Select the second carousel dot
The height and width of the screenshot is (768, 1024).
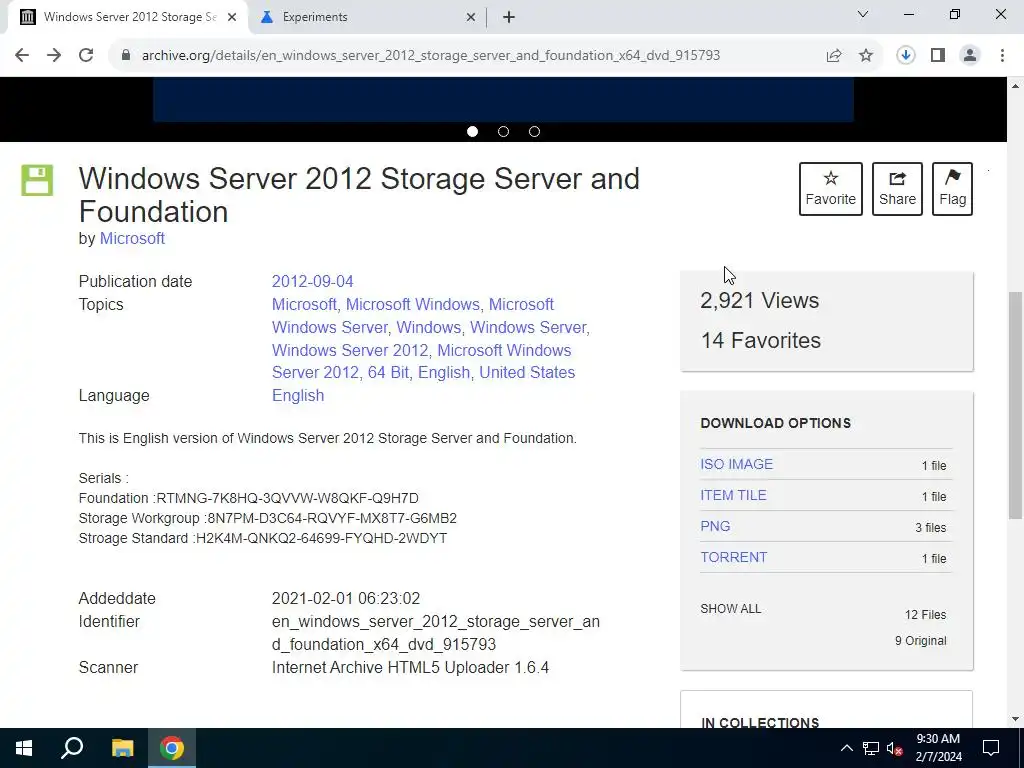[x=504, y=132]
